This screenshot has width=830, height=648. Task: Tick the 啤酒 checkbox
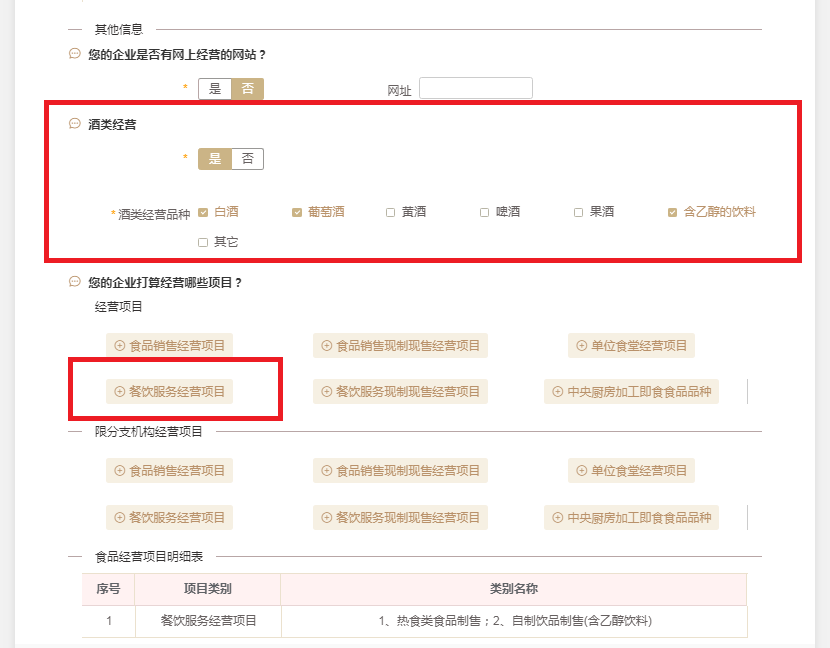[x=485, y=212]
